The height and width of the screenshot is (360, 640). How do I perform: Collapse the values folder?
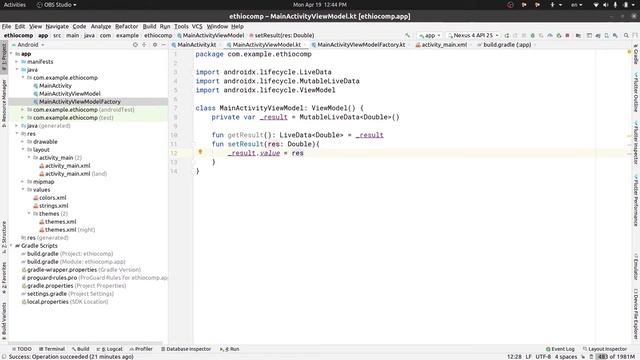pyautogui.click(x=23, y=189)
